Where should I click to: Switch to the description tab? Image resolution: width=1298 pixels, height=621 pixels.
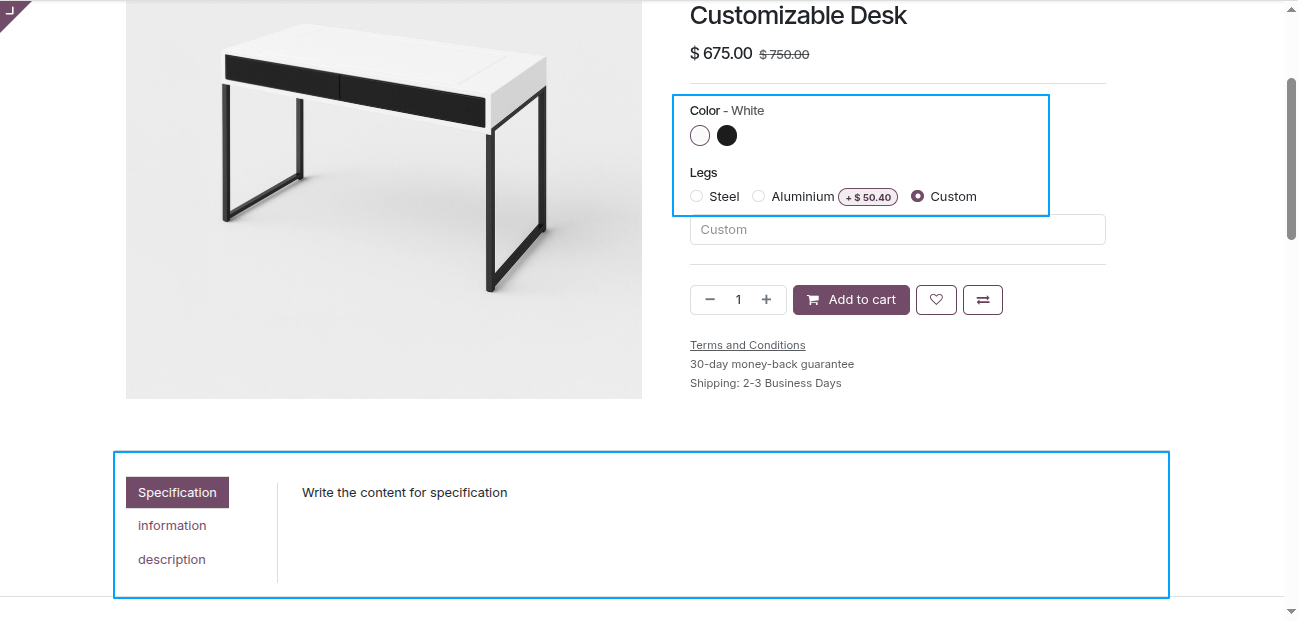coord(172,560)
